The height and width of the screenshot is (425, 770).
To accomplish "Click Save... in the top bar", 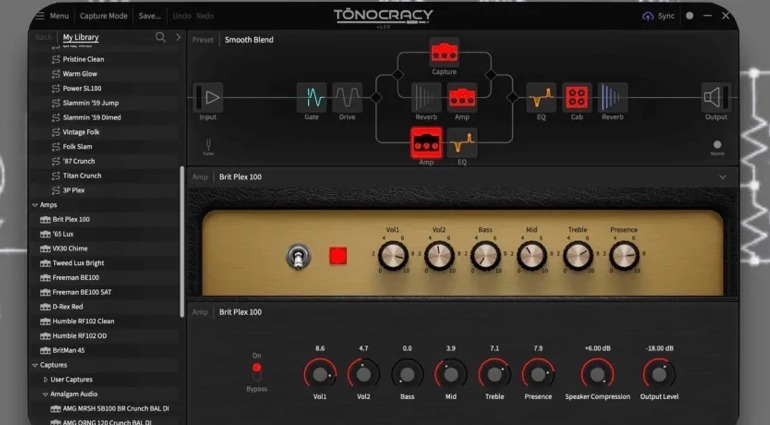I will tap(149, 16).
